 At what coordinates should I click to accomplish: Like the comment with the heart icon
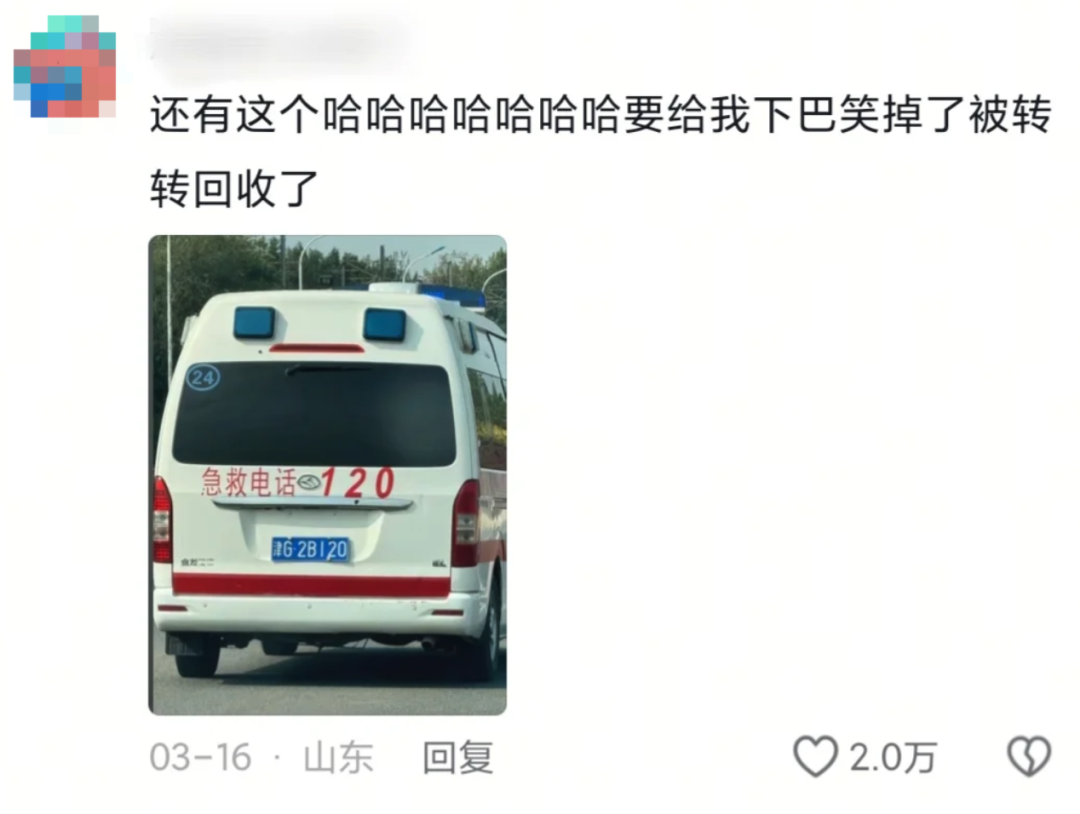pyautogui.click(x=816, y=756)
